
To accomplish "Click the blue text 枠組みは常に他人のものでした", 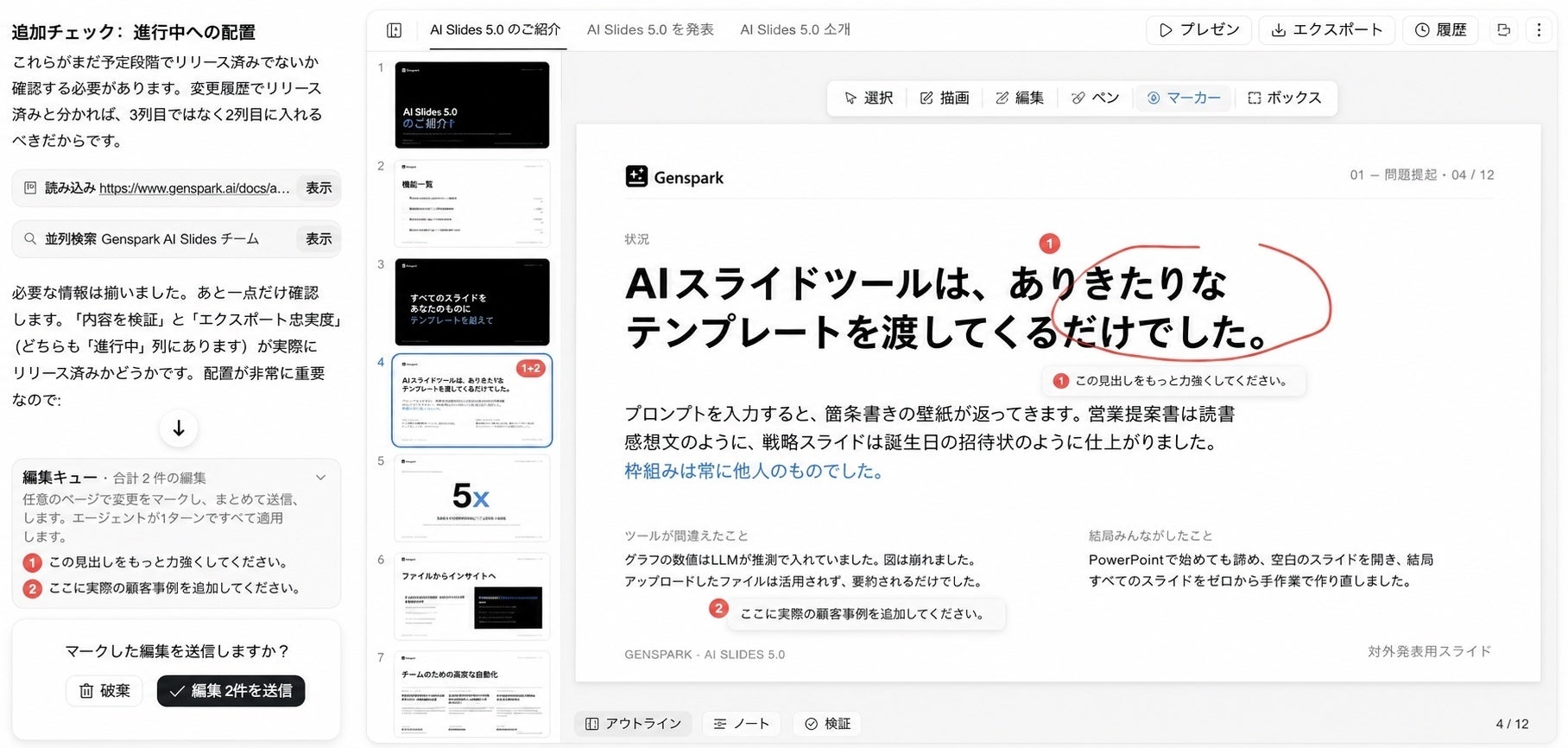I will pyautogui.click(x=754, y=472).
